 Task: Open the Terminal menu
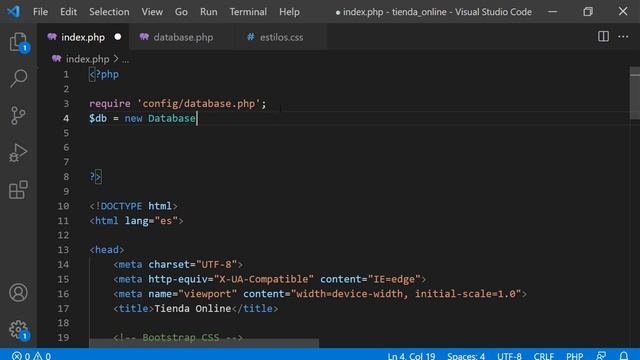(248, 12)
